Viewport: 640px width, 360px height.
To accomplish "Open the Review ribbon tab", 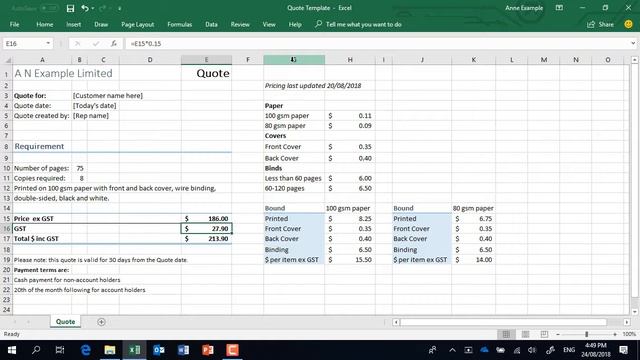I will pos(240,24).
